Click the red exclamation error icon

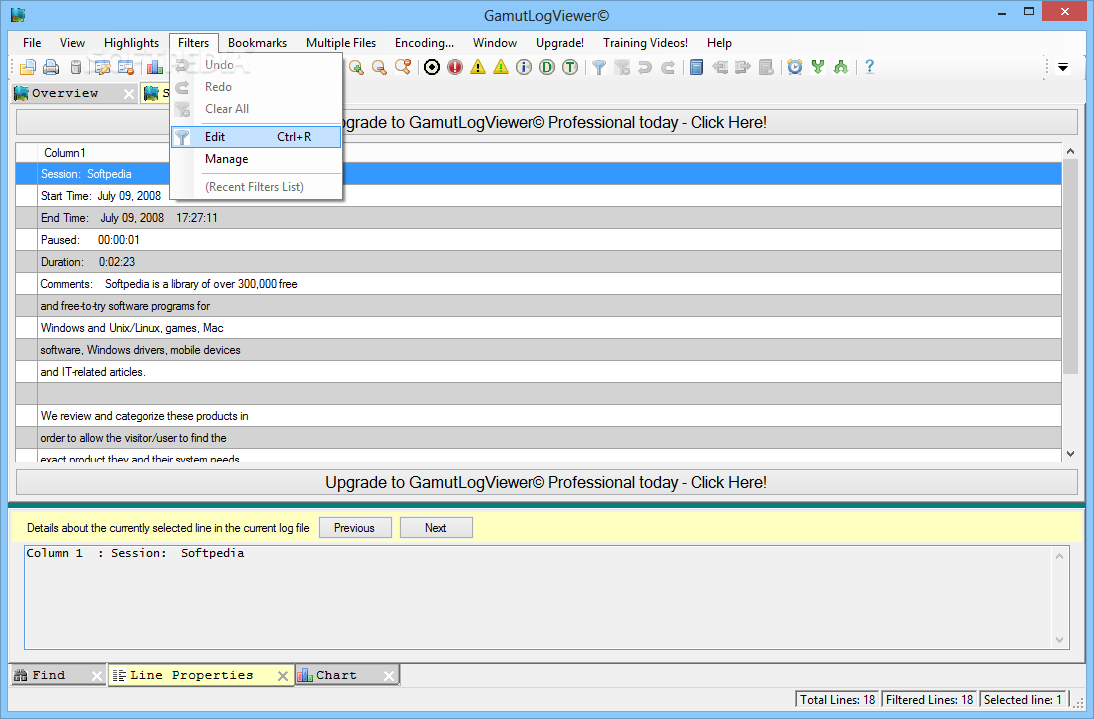[455, 67]
